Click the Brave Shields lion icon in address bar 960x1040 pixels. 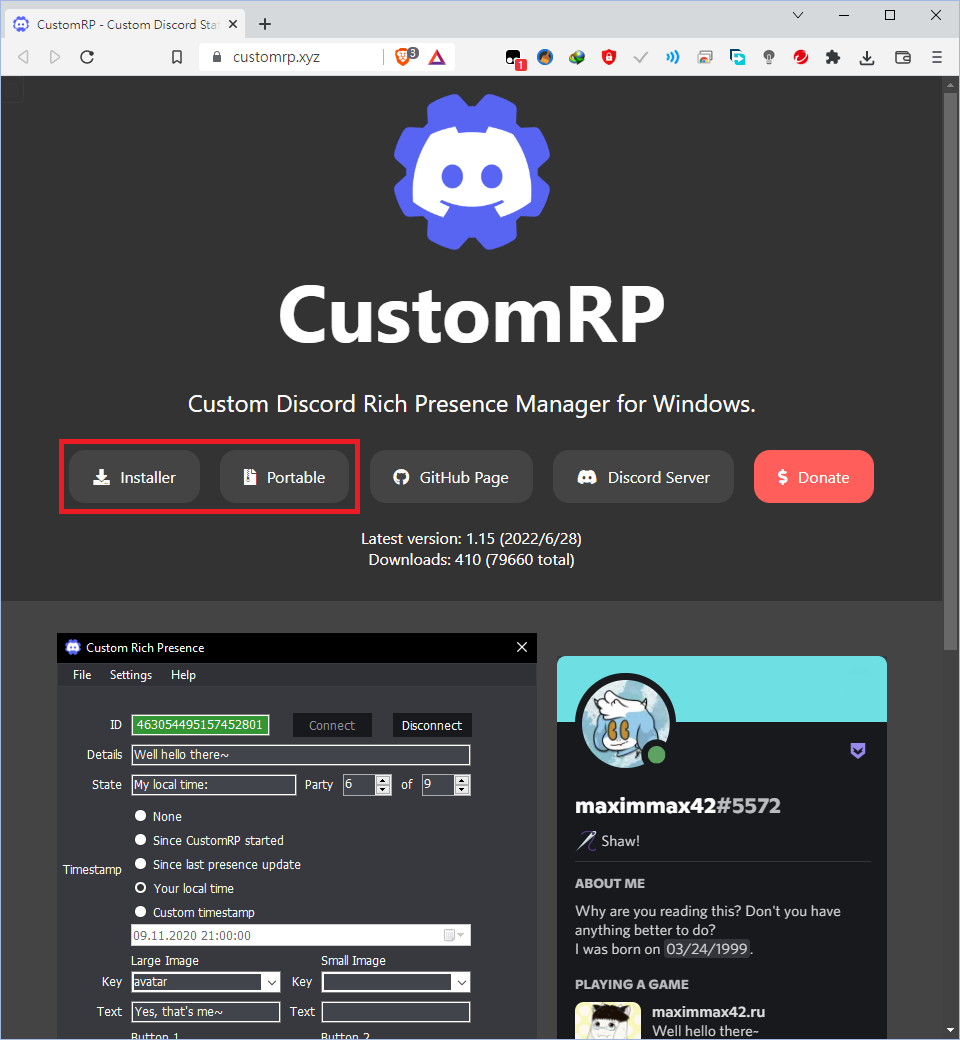(x=403, y=57)
